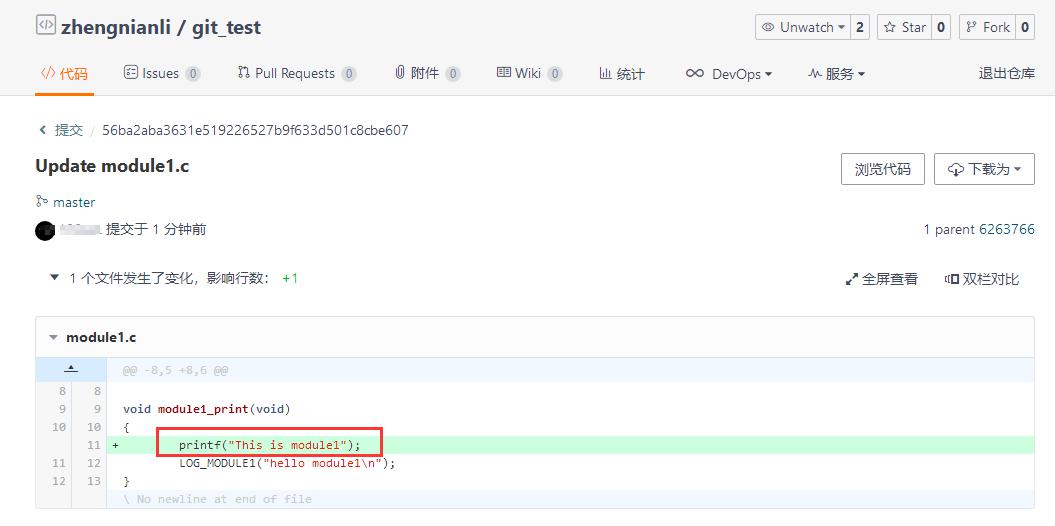The height and width of the screenshot is (526, 1055).
Task: Expand the 服务 services dropdown
Action: click(x=836, y=74)
